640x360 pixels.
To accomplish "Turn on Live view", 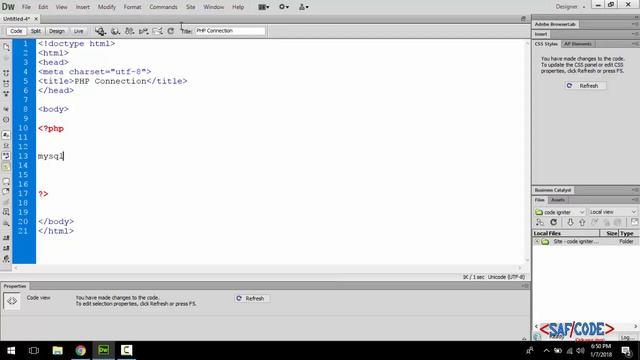I will [x=78, y=31].
